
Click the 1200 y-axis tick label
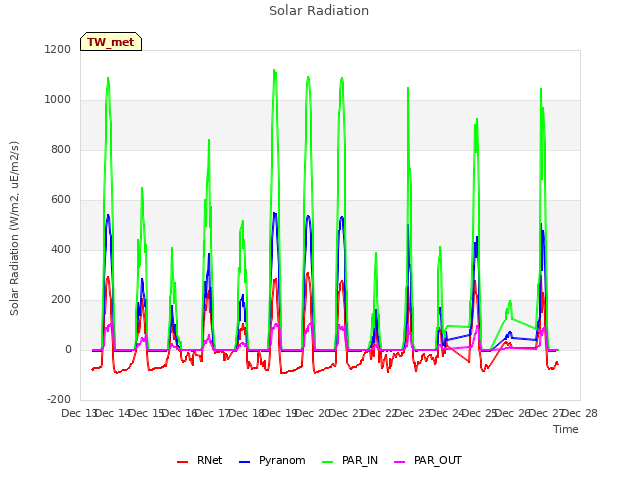coord(58,49)
